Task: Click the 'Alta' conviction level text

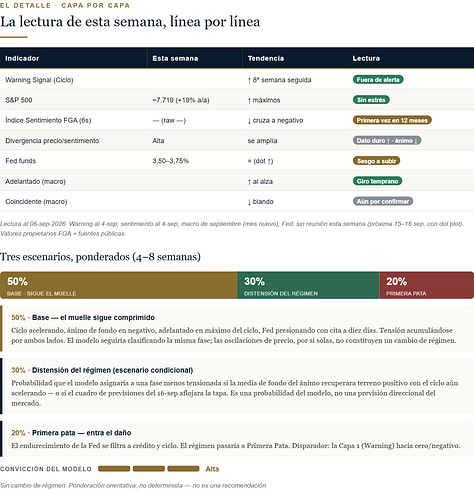Action: pos(212,469)
